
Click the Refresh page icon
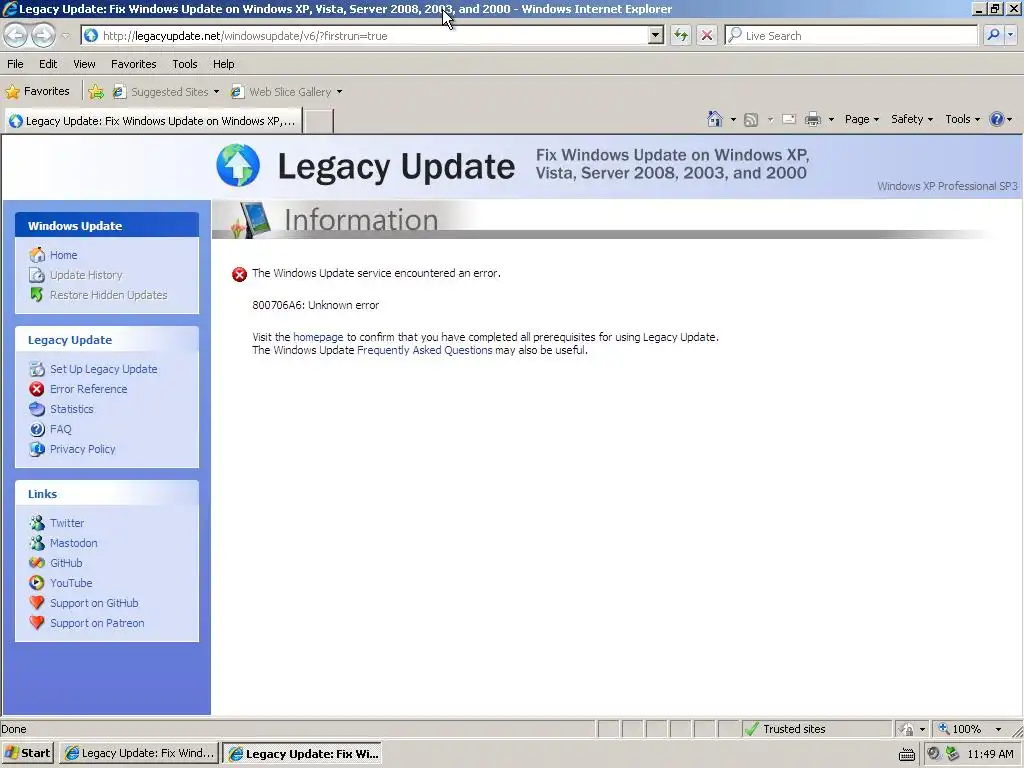[680, 35]
